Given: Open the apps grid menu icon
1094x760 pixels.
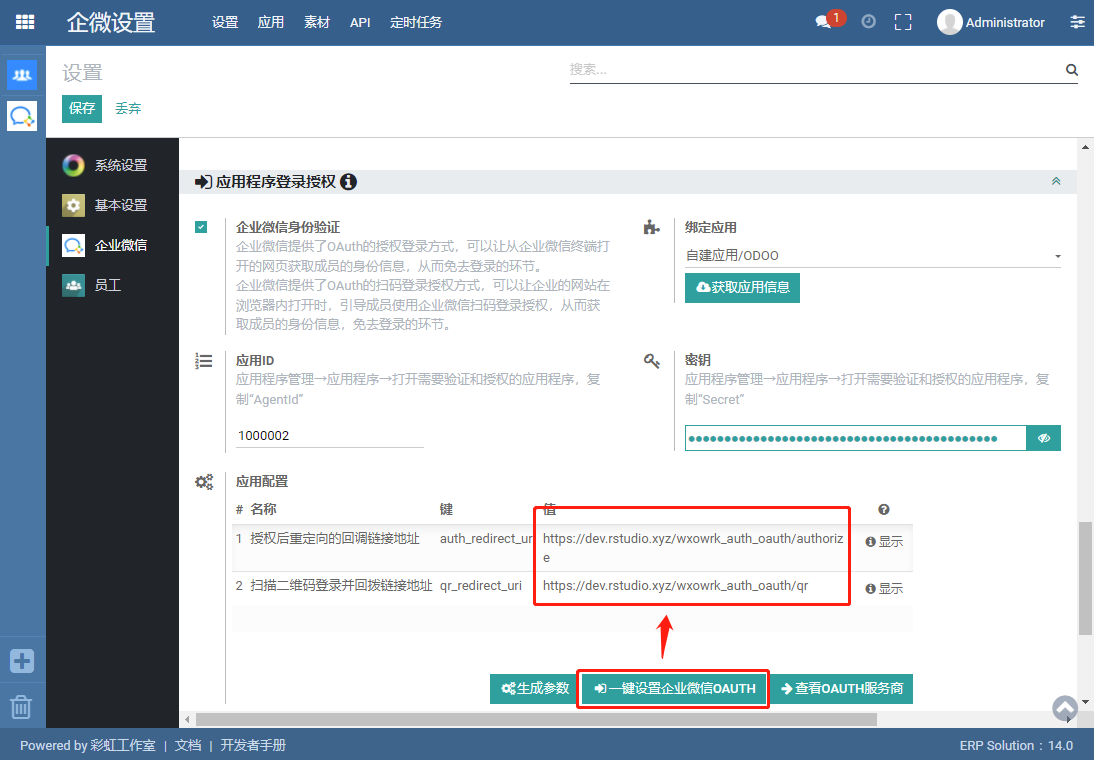Looking at the screenshot, I should (x=25, y=22).
